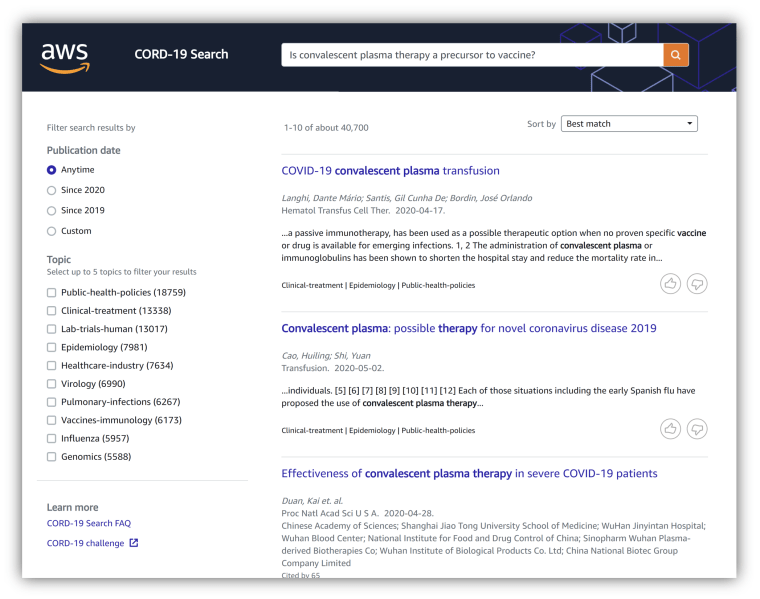Check the Clinical-treatment topic filter
The width and height of the screenshot is (760, 599).
pyautogui.click(x=51, y=311)
